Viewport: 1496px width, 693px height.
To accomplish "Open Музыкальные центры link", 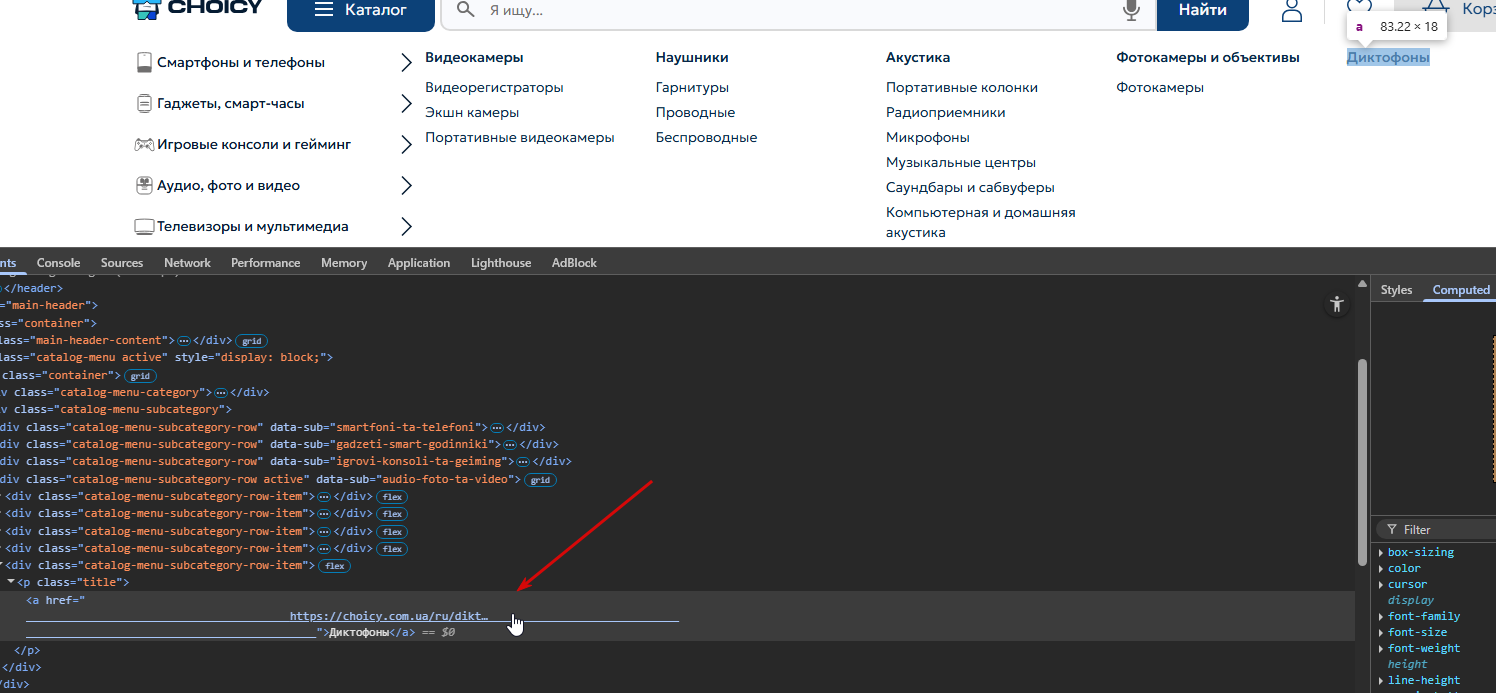I will click(961, 163).
